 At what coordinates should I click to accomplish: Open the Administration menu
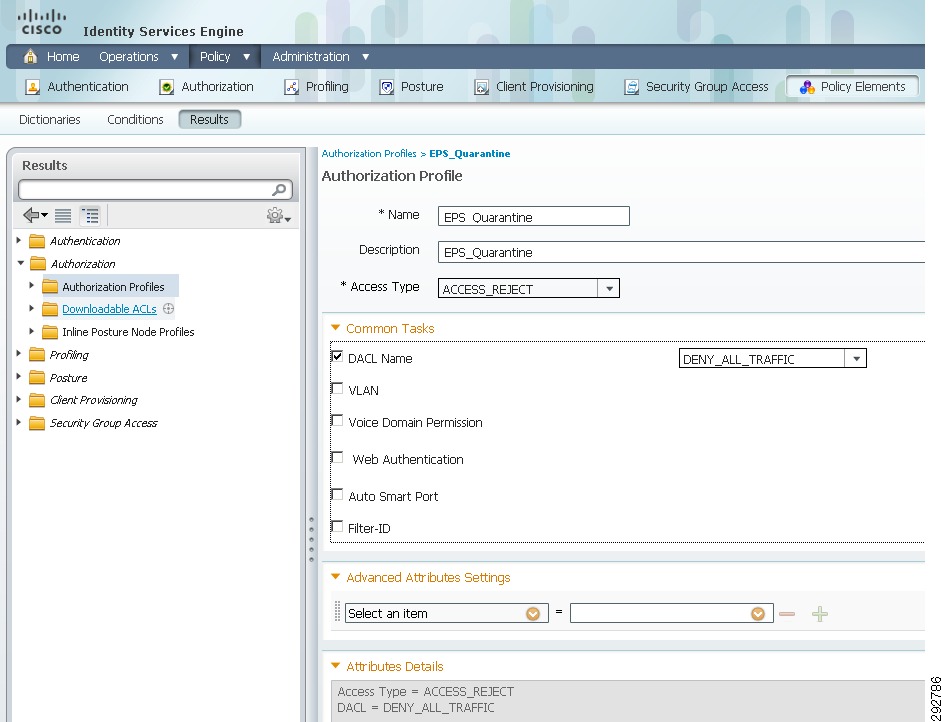320,56
